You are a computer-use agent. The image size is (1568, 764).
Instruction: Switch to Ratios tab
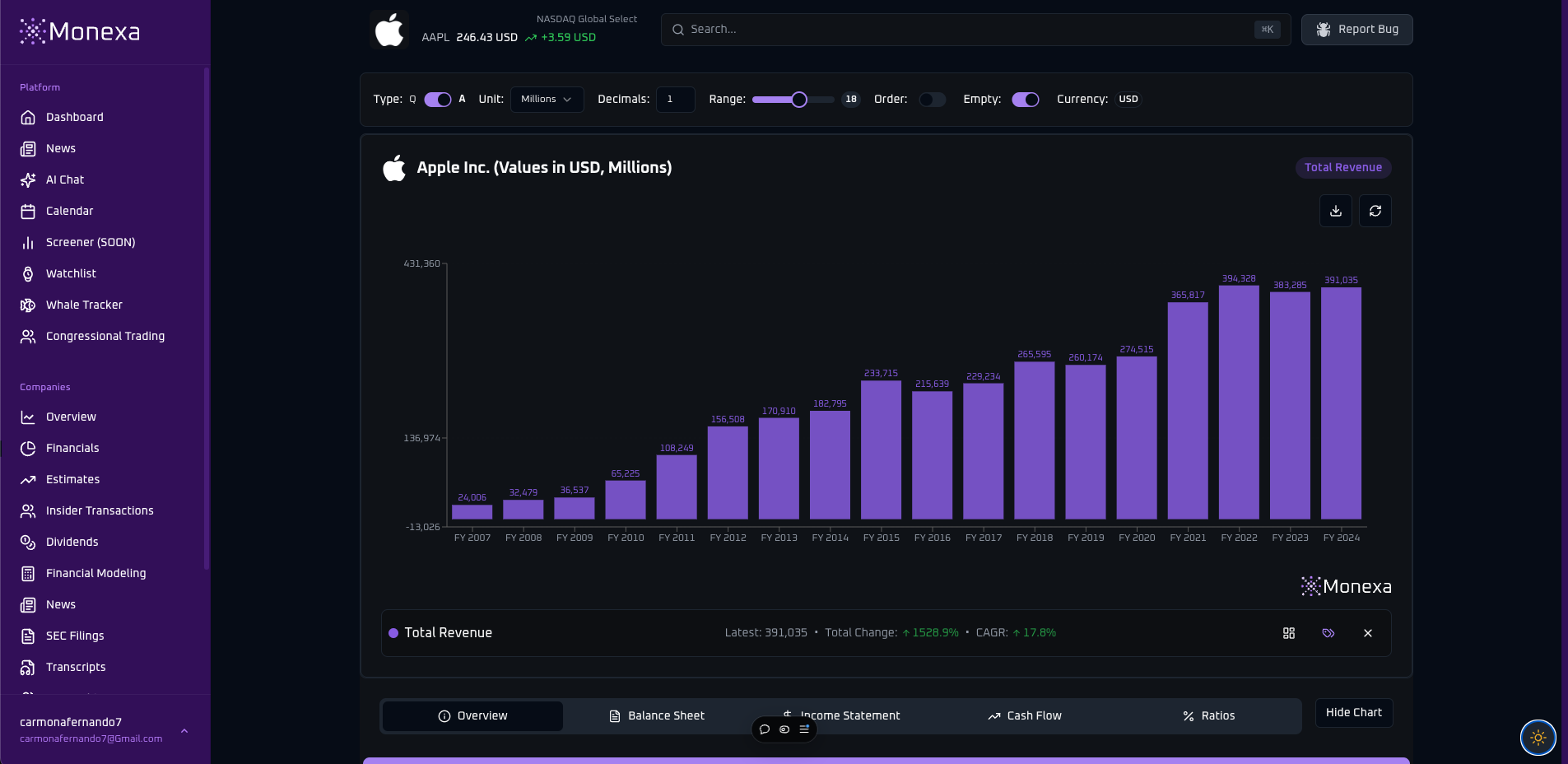tap(1208, 716)
